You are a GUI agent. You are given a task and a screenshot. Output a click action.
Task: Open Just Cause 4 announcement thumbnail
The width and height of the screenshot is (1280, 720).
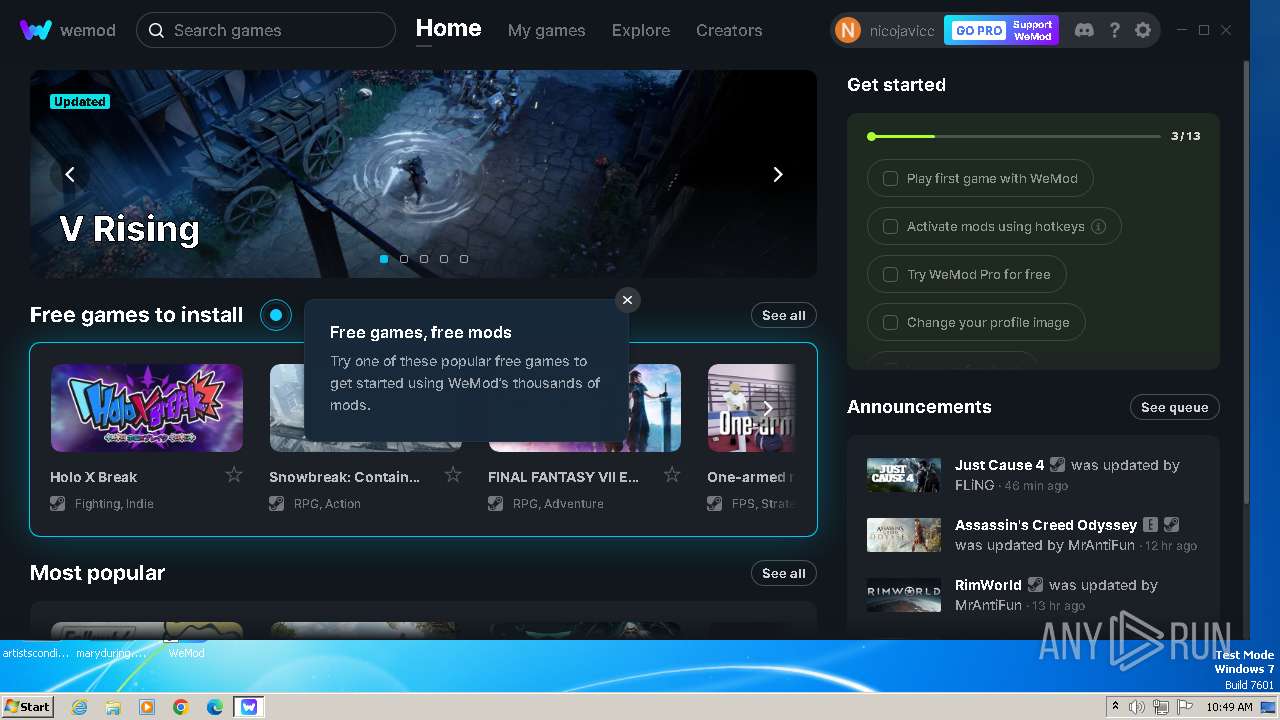904,475
